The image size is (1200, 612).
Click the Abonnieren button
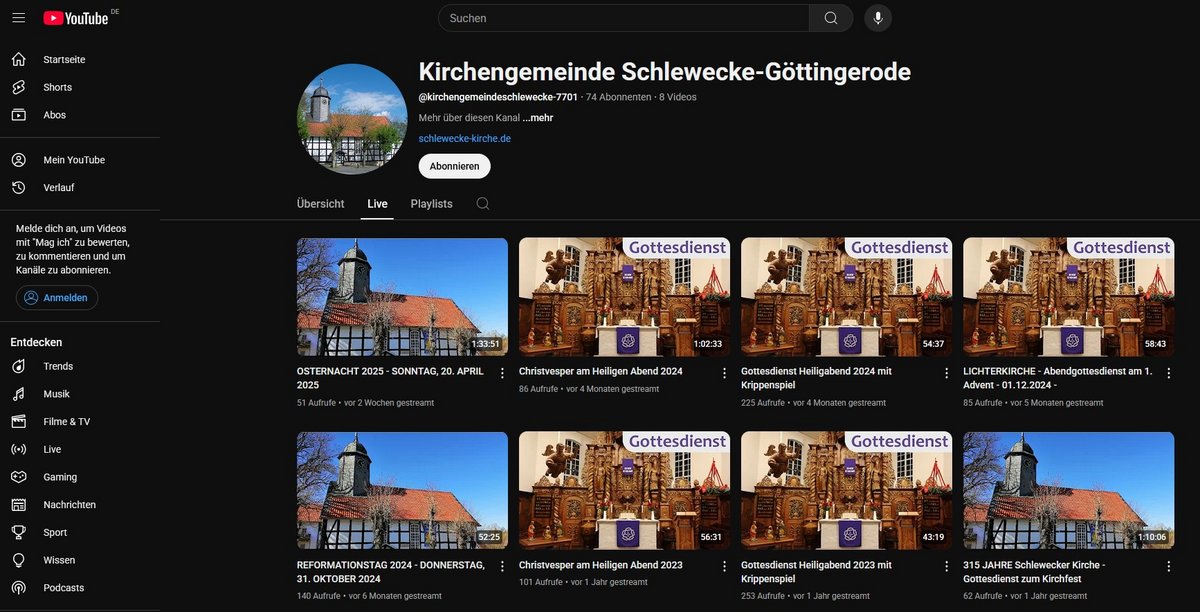coord(454,166)
